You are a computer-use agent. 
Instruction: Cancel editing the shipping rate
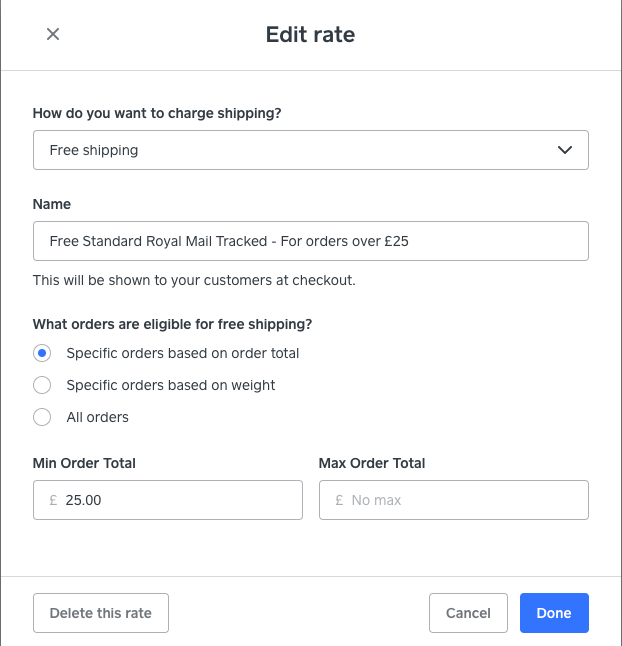coord(468,613)
